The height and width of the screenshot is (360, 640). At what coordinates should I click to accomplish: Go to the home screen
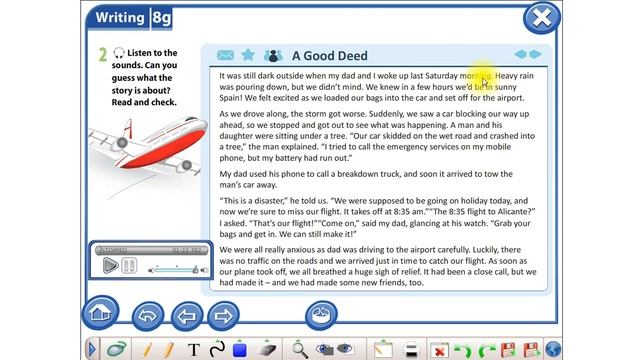coord(101,313)
